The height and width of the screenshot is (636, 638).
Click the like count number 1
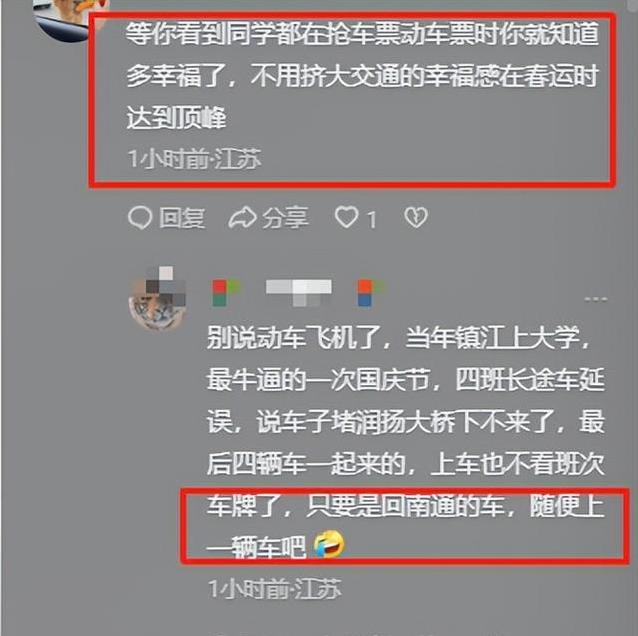click(371, 220)
